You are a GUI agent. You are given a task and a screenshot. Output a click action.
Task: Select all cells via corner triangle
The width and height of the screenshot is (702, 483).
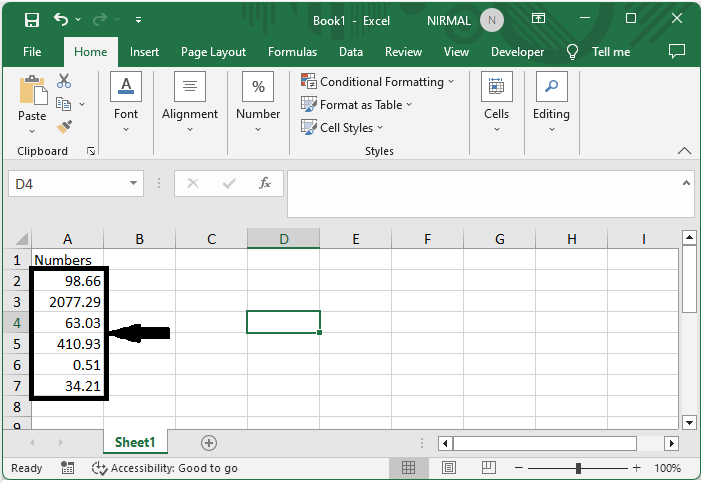point(21,239)
